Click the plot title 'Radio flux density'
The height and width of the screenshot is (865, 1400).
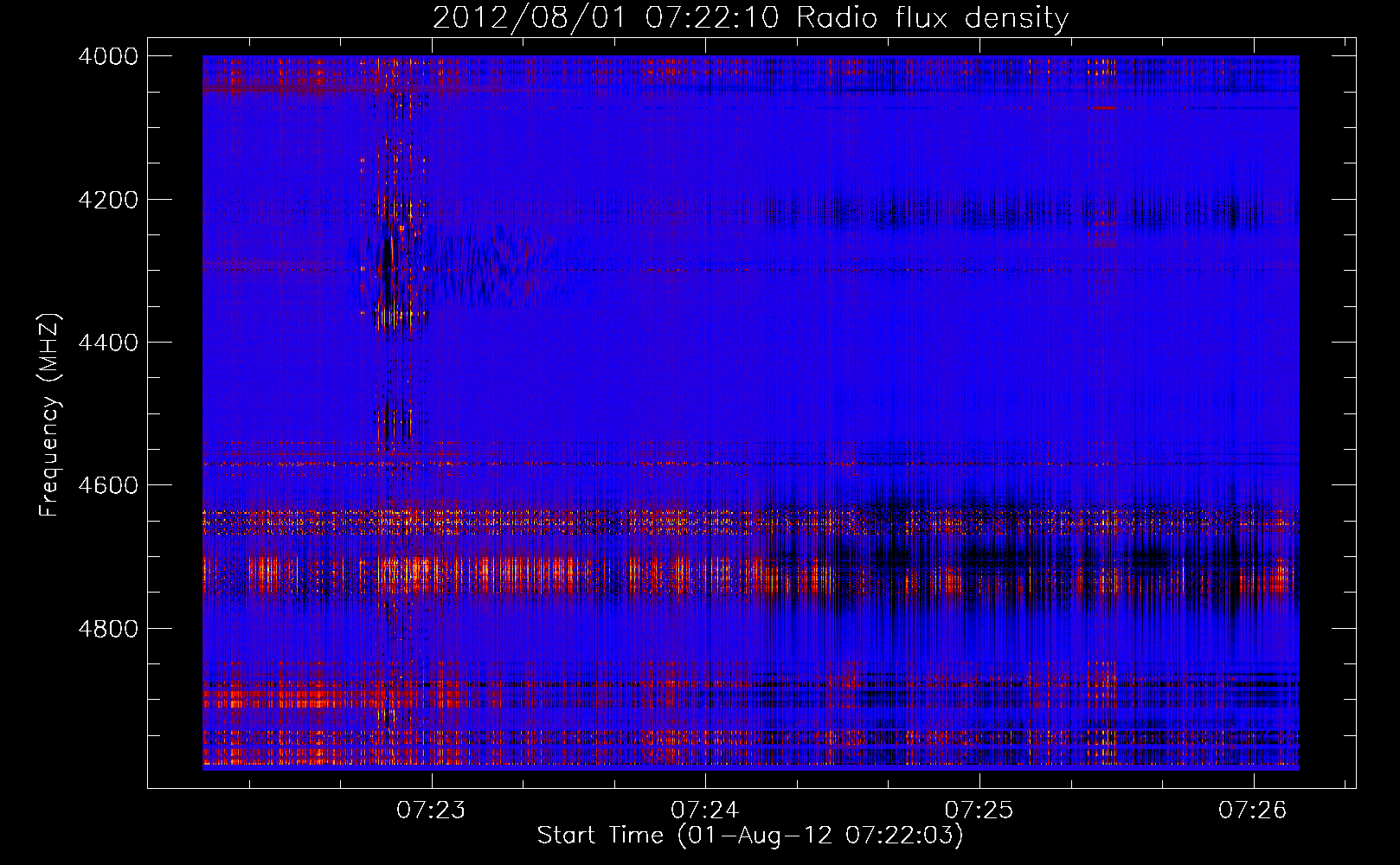[932, 18]
